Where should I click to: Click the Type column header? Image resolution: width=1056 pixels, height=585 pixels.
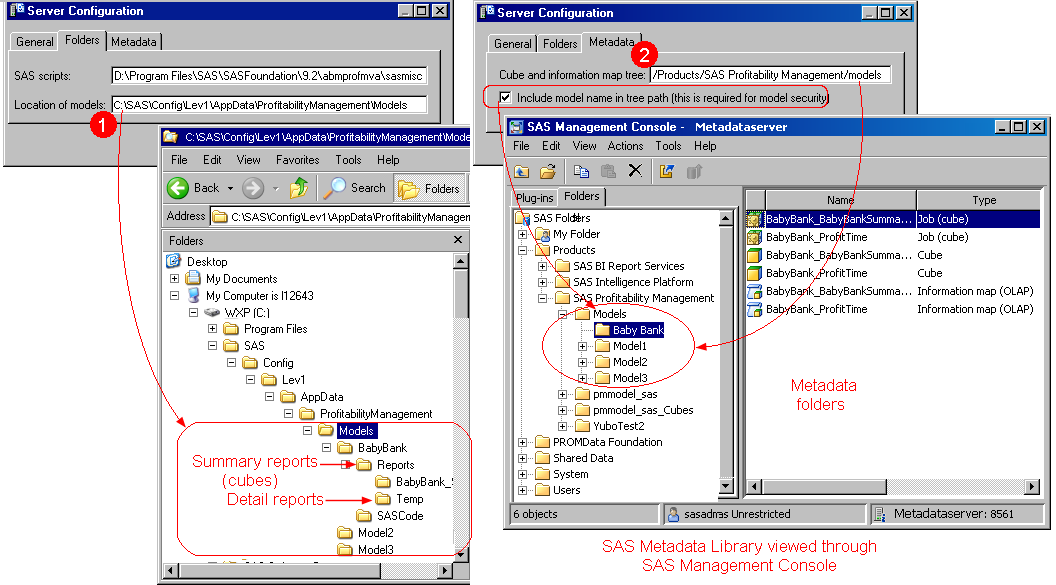coord(984,200)
